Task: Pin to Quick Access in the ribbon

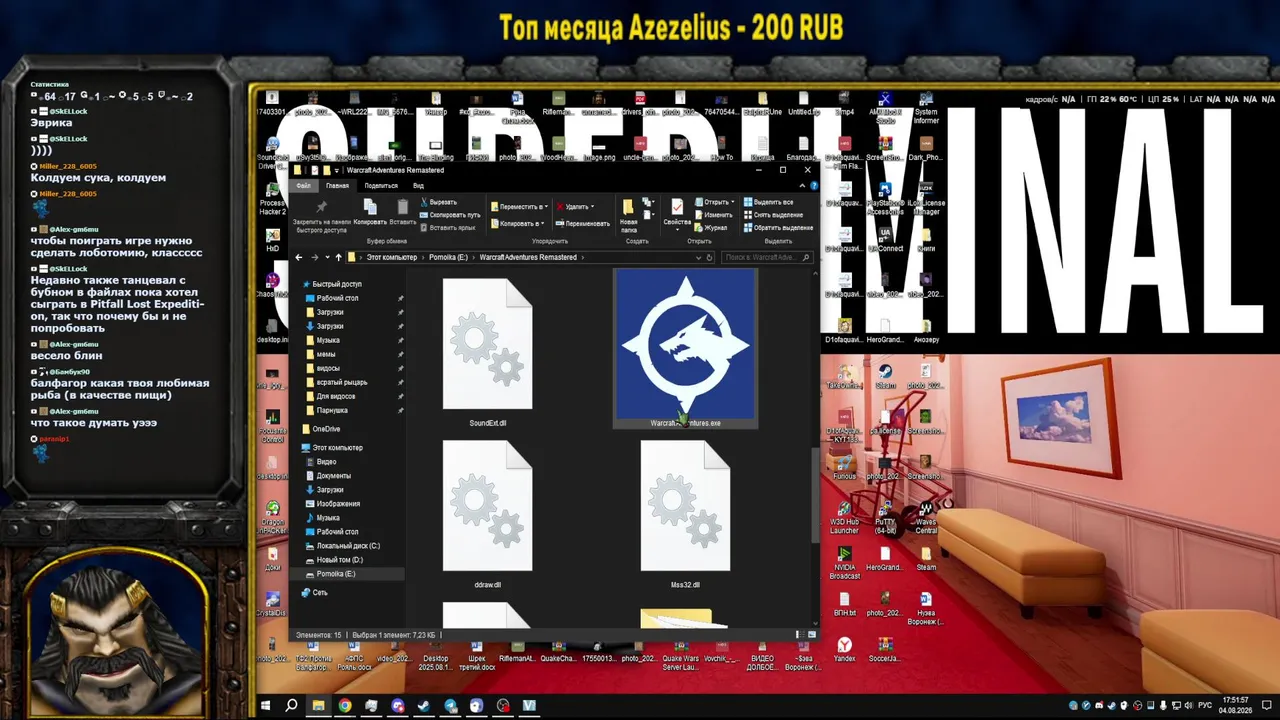Action: (x=321, y=215)
